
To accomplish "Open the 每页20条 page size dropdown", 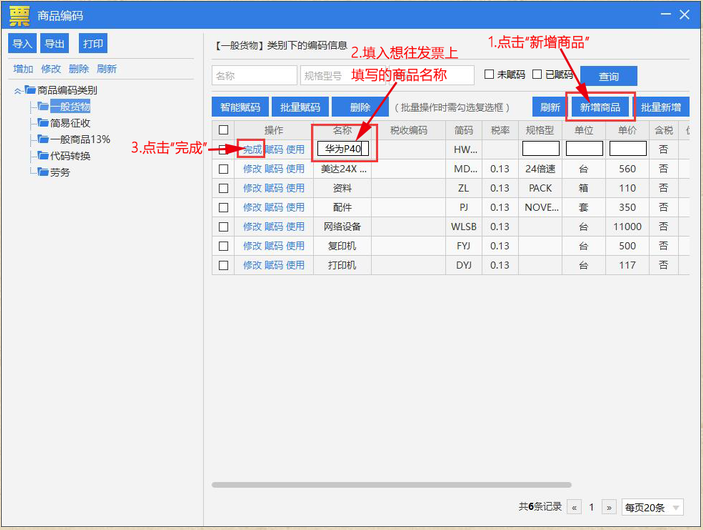I will (x=652, y=507).
